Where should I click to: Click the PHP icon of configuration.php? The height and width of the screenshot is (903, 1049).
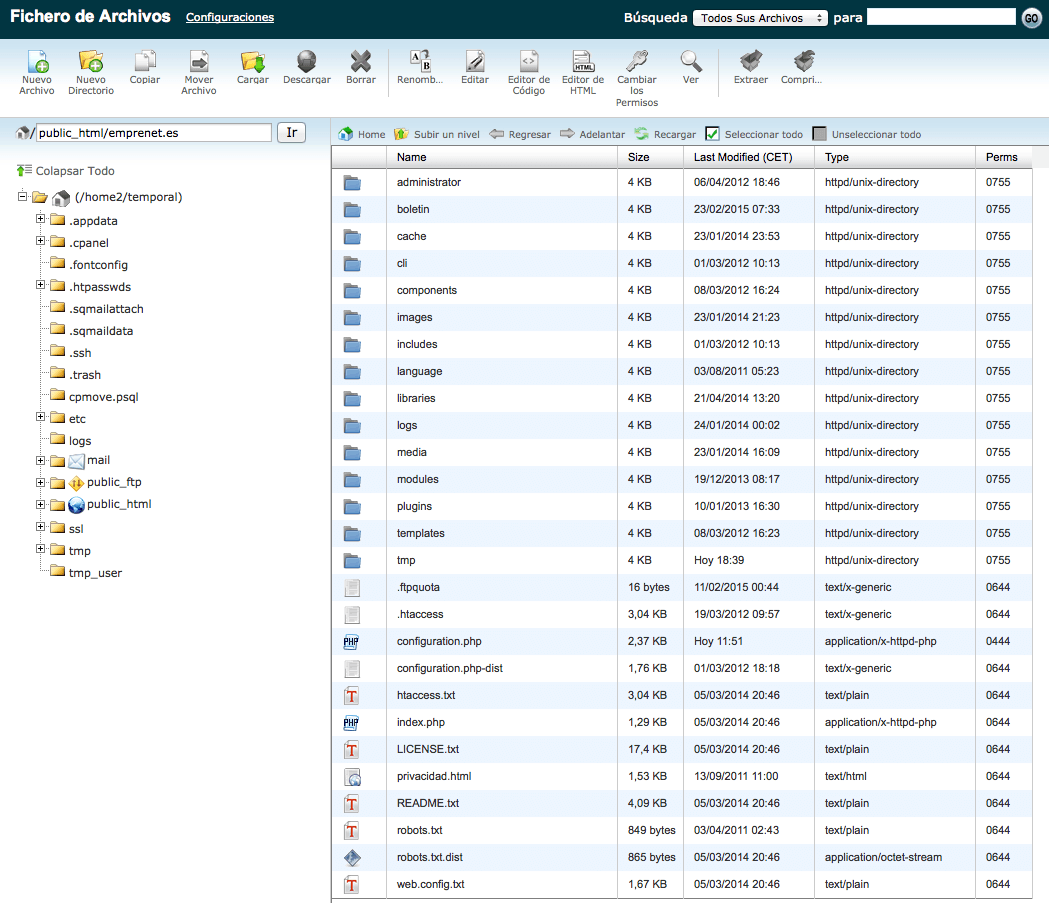(351, 642)
